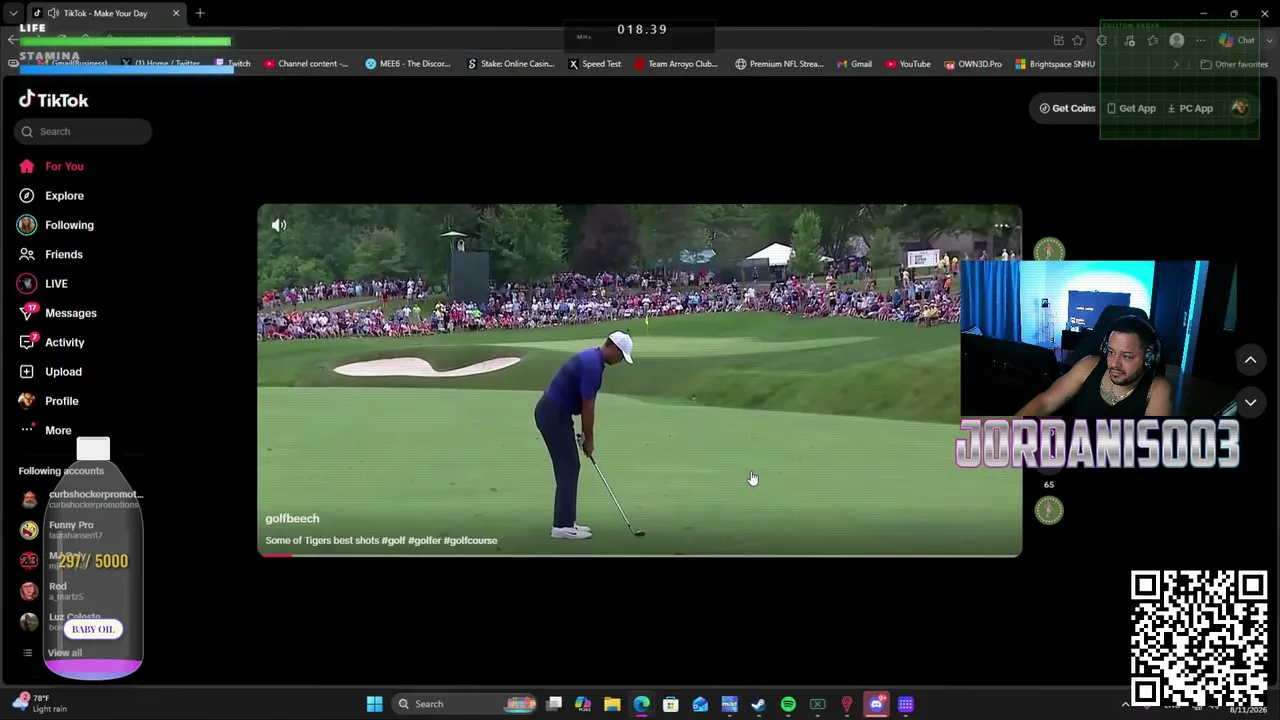Viewport: 1280px width, 720px height.
Task: Toggle the video mute speaker icon
Action: [x=279, y=225]
